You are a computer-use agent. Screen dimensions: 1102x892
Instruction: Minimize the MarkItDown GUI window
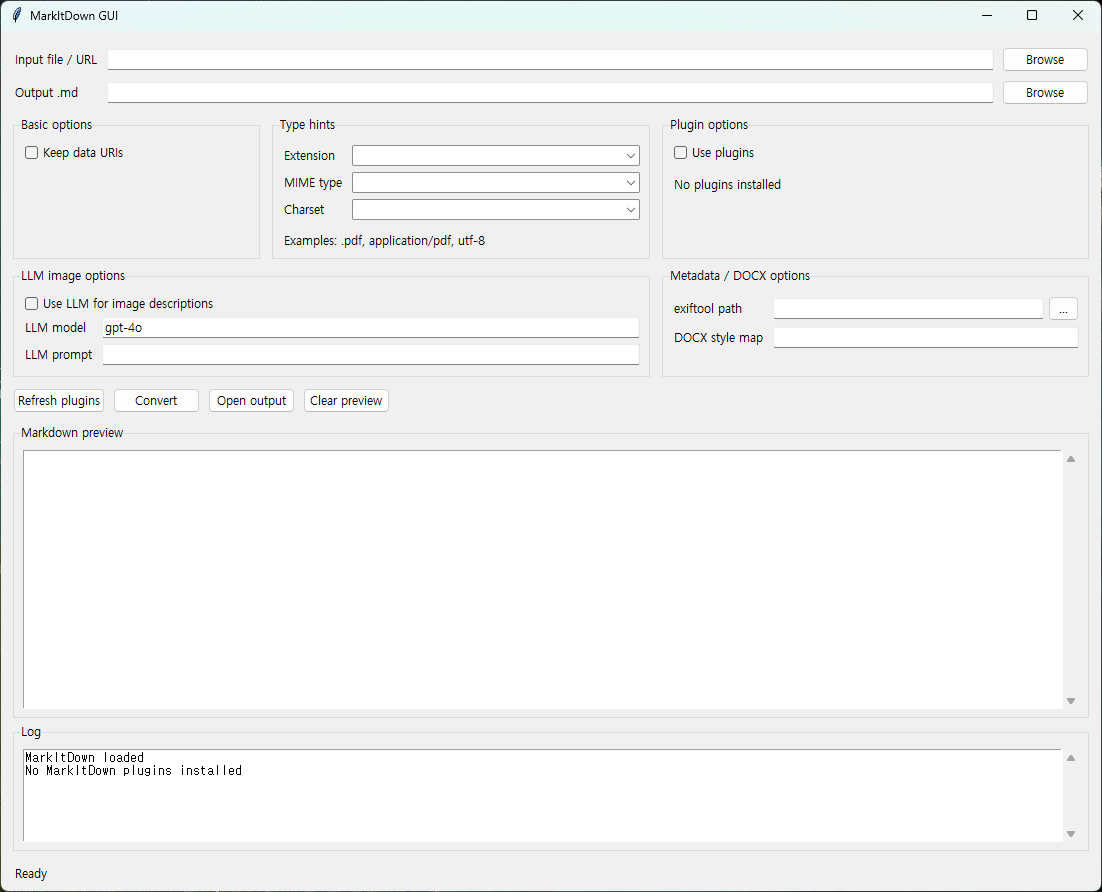pos(987,15)
